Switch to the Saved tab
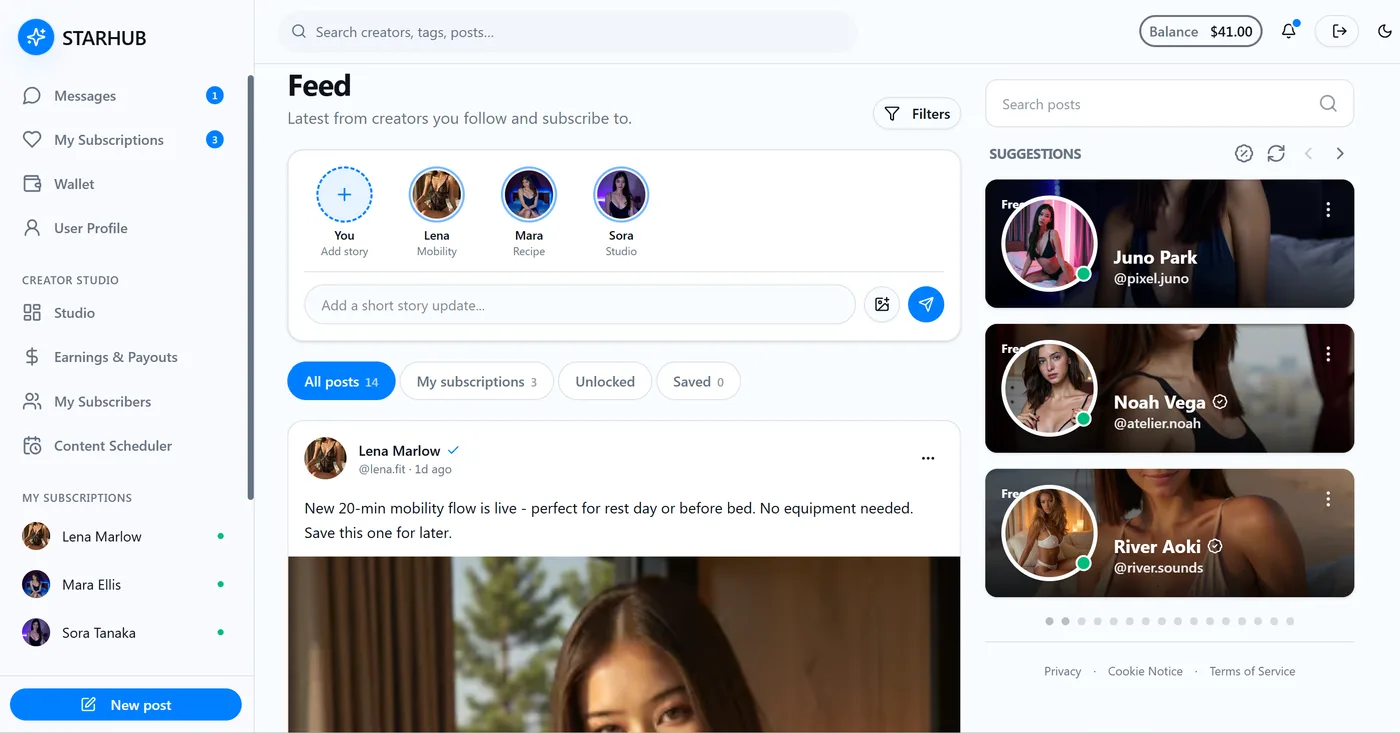This screenshot has height=733, width=1400. tap(698, 382)
